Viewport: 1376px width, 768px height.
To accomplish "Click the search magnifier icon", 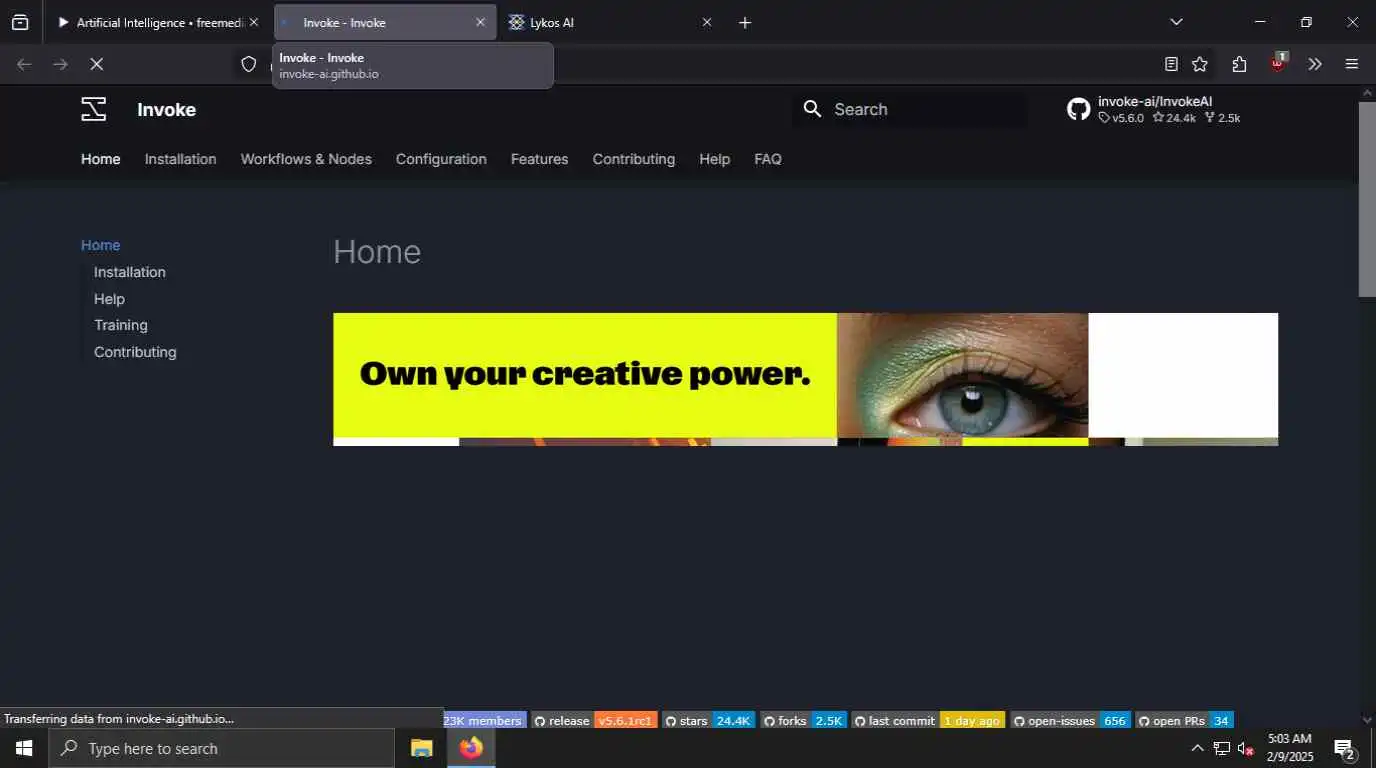I will tap(812, 109).
